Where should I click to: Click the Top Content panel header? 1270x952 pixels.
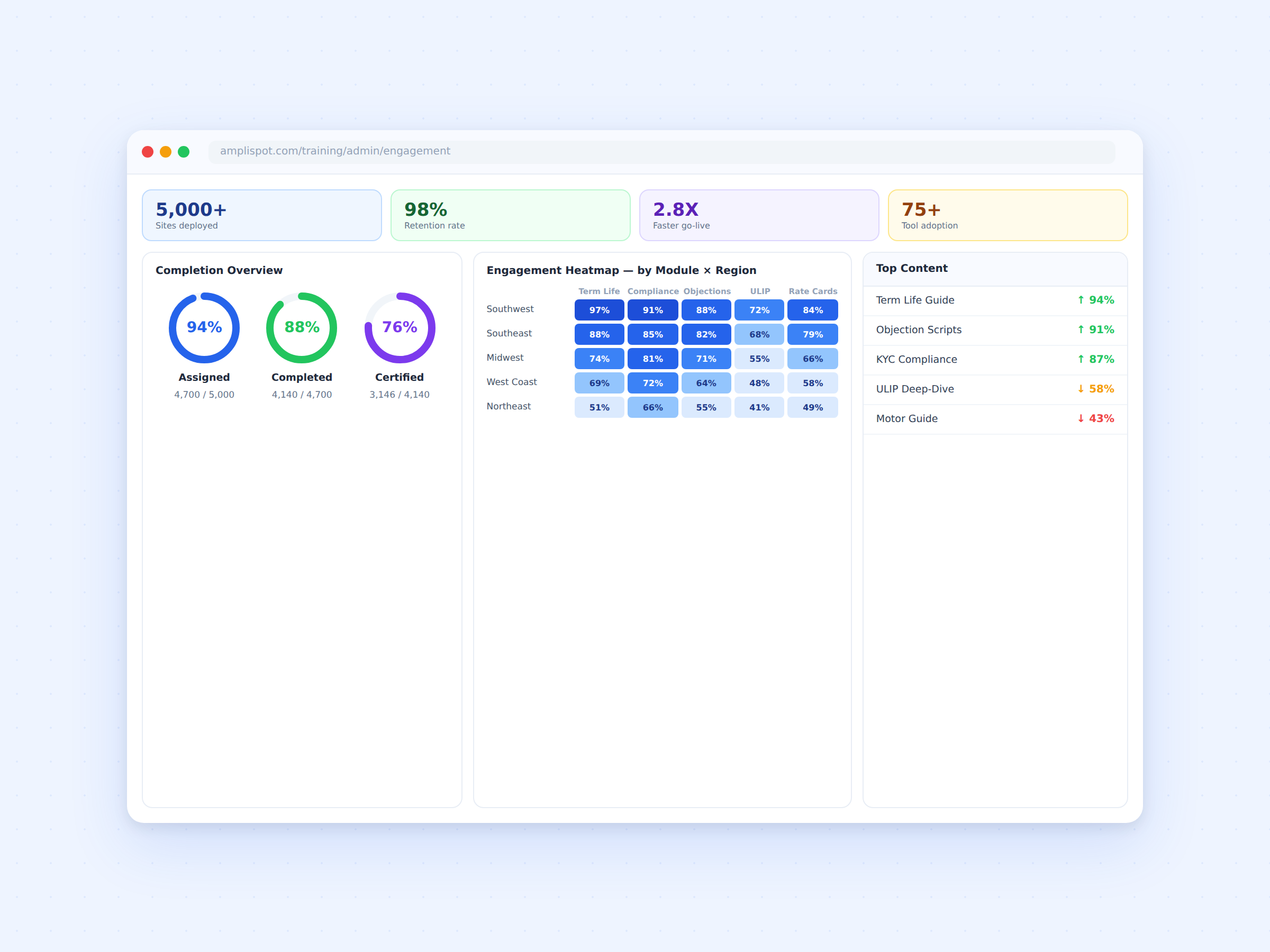[x=995, y=269]
